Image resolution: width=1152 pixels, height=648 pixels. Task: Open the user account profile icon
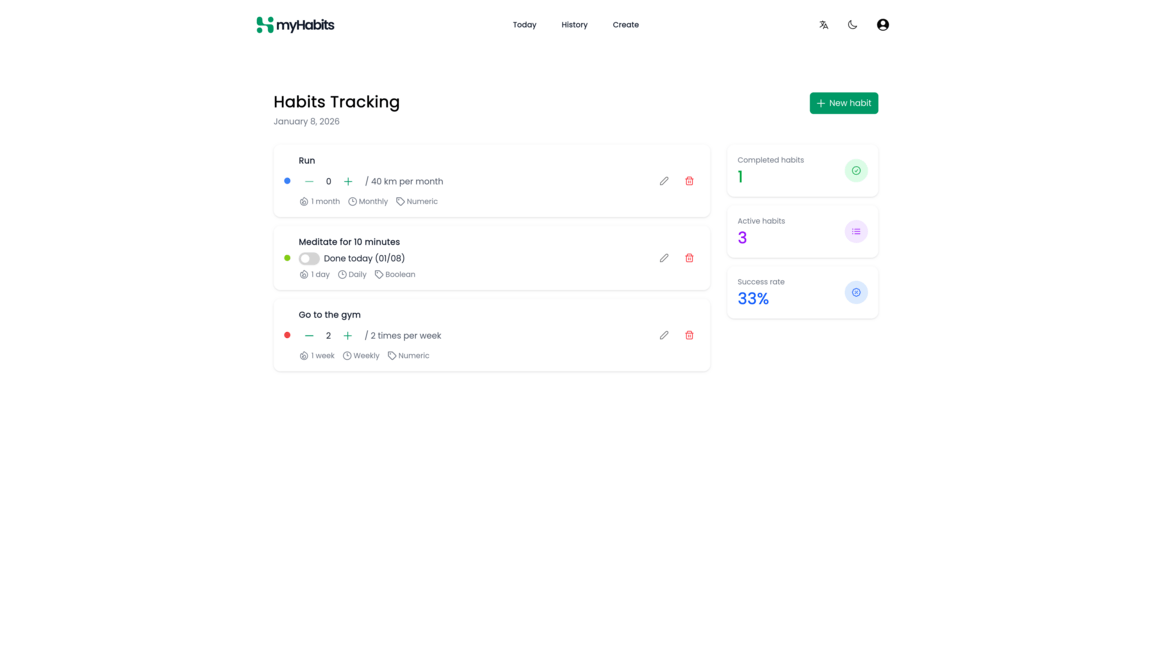[882, 25]
